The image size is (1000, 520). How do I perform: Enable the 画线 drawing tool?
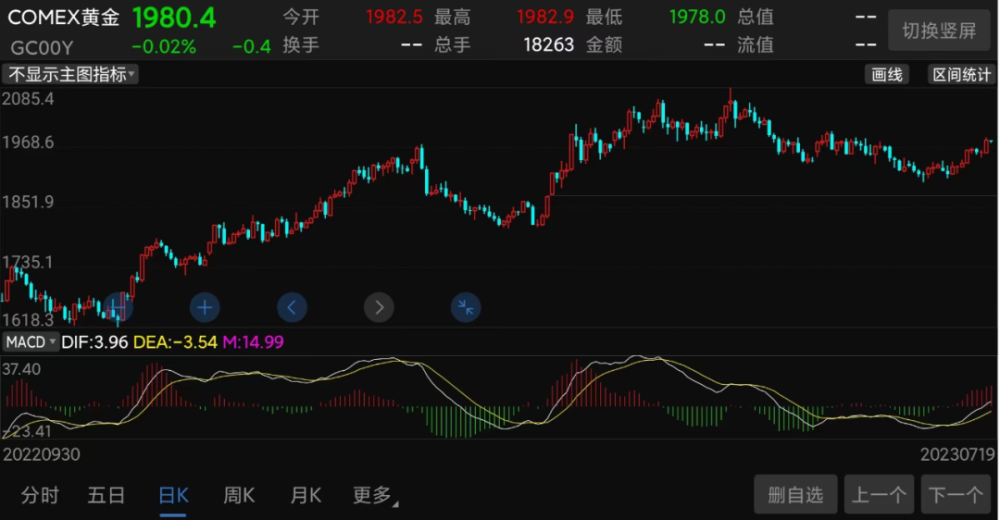886,75
